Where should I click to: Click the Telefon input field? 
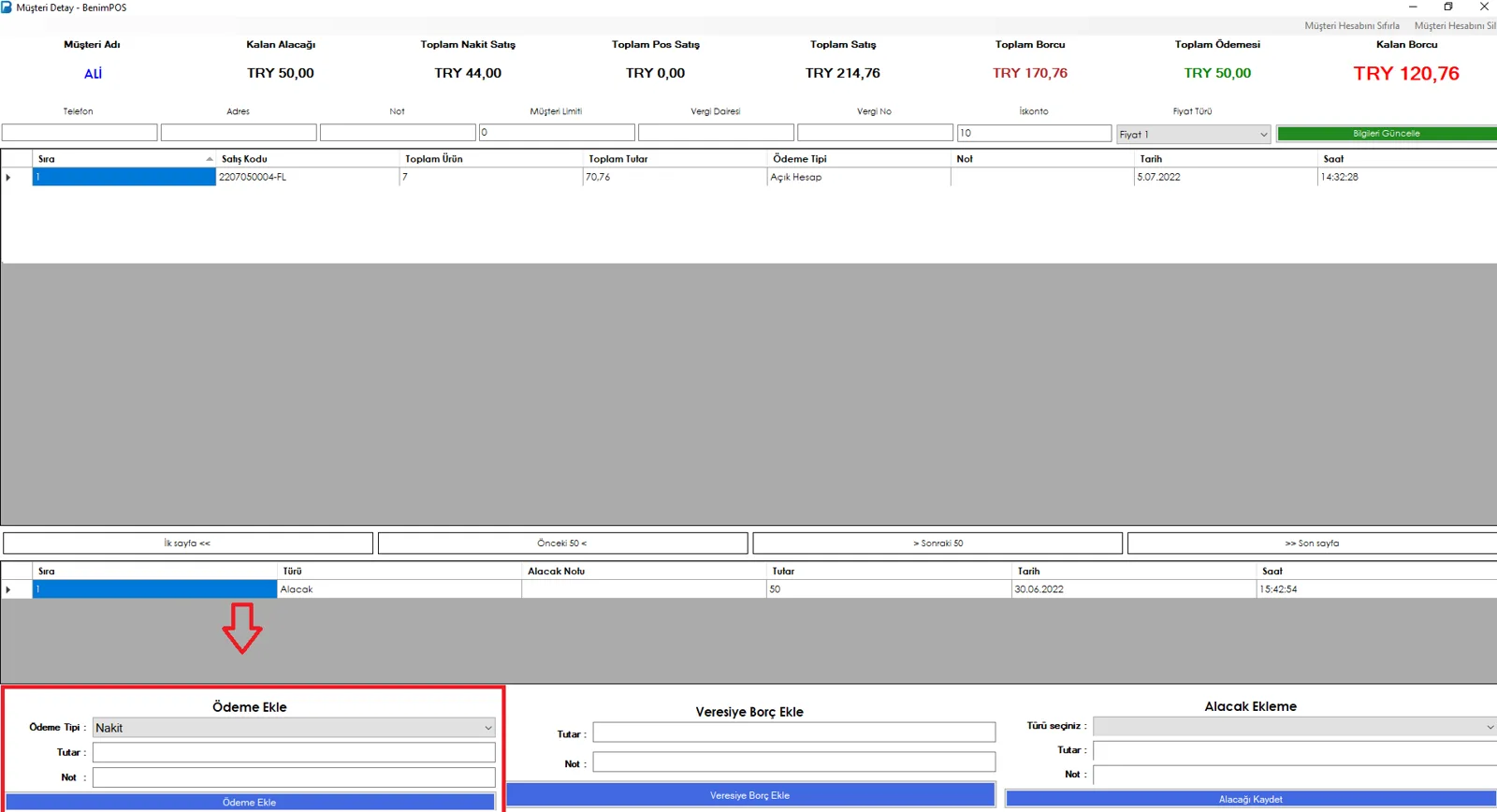[x=80, y=133]
